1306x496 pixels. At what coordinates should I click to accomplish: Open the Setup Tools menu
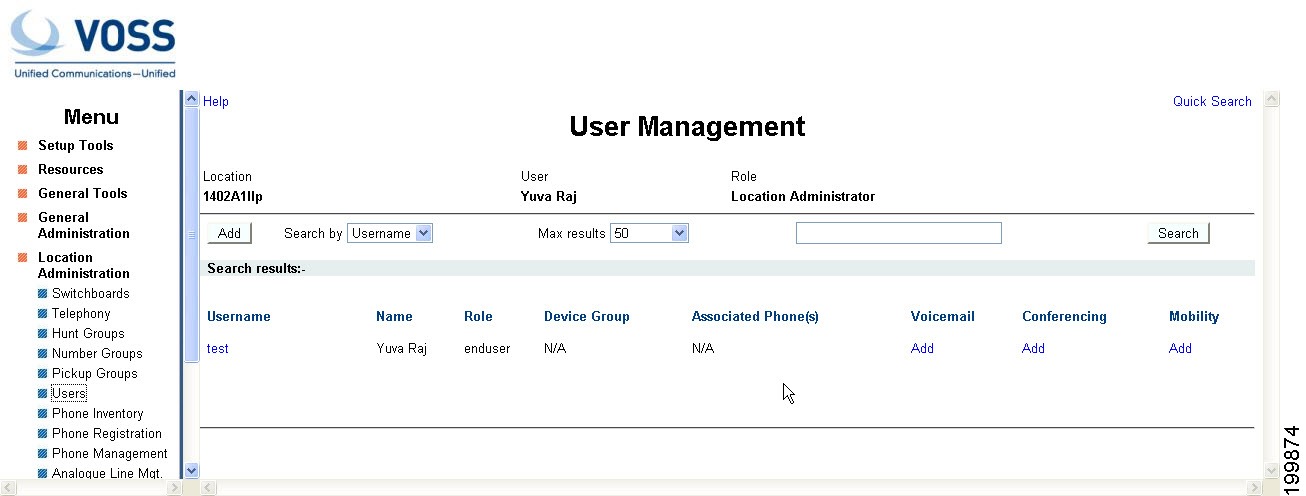coord(76,146)
